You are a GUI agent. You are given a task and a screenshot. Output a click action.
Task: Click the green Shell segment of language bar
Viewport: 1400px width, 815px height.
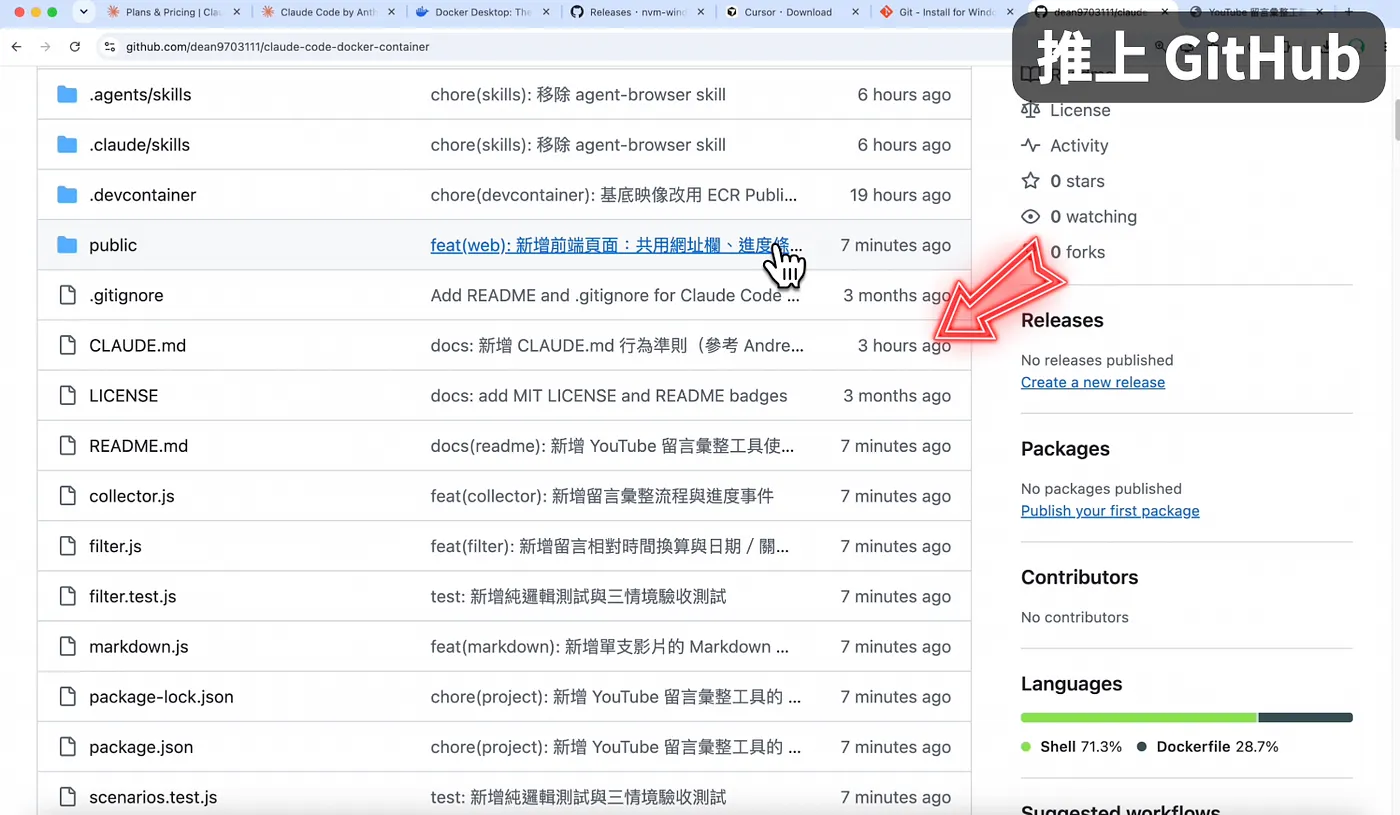pyautogui.click(x=1139, y=717)
